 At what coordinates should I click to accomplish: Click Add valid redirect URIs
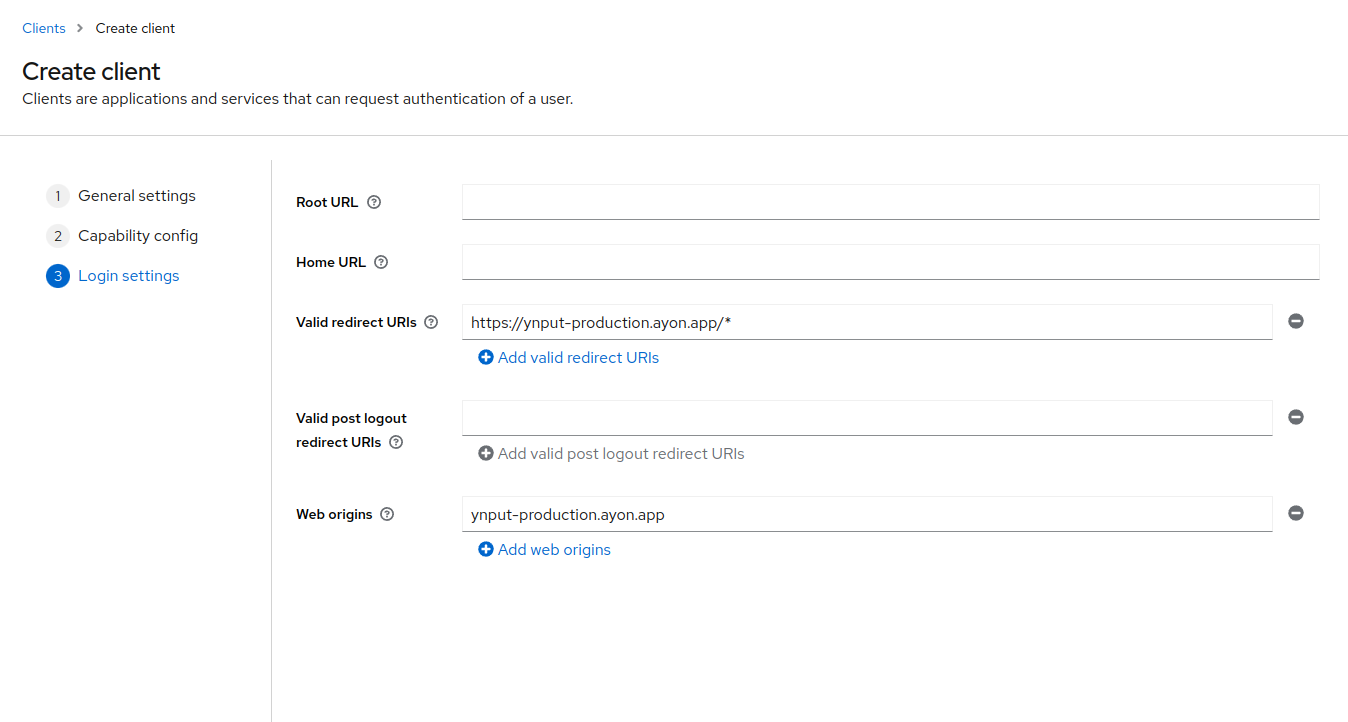click(x=578, y=357)
